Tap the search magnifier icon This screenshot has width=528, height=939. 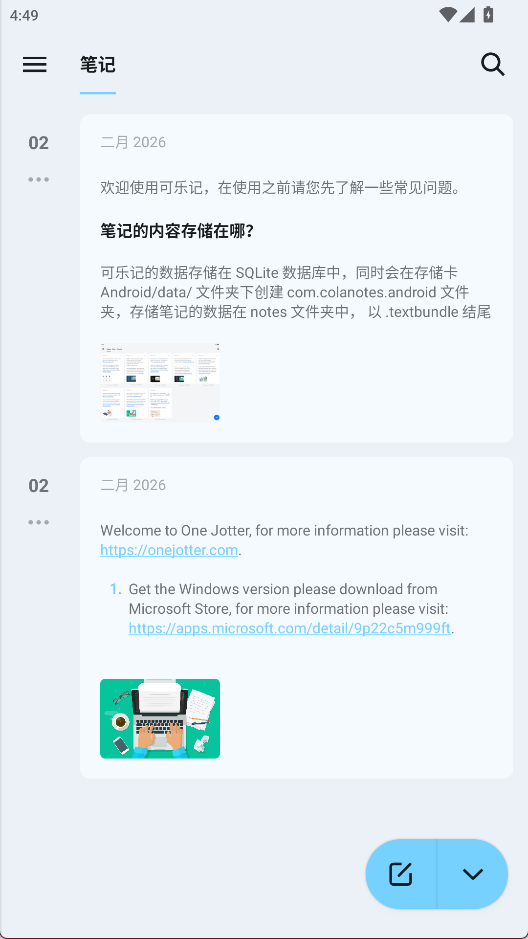[493, 65]
